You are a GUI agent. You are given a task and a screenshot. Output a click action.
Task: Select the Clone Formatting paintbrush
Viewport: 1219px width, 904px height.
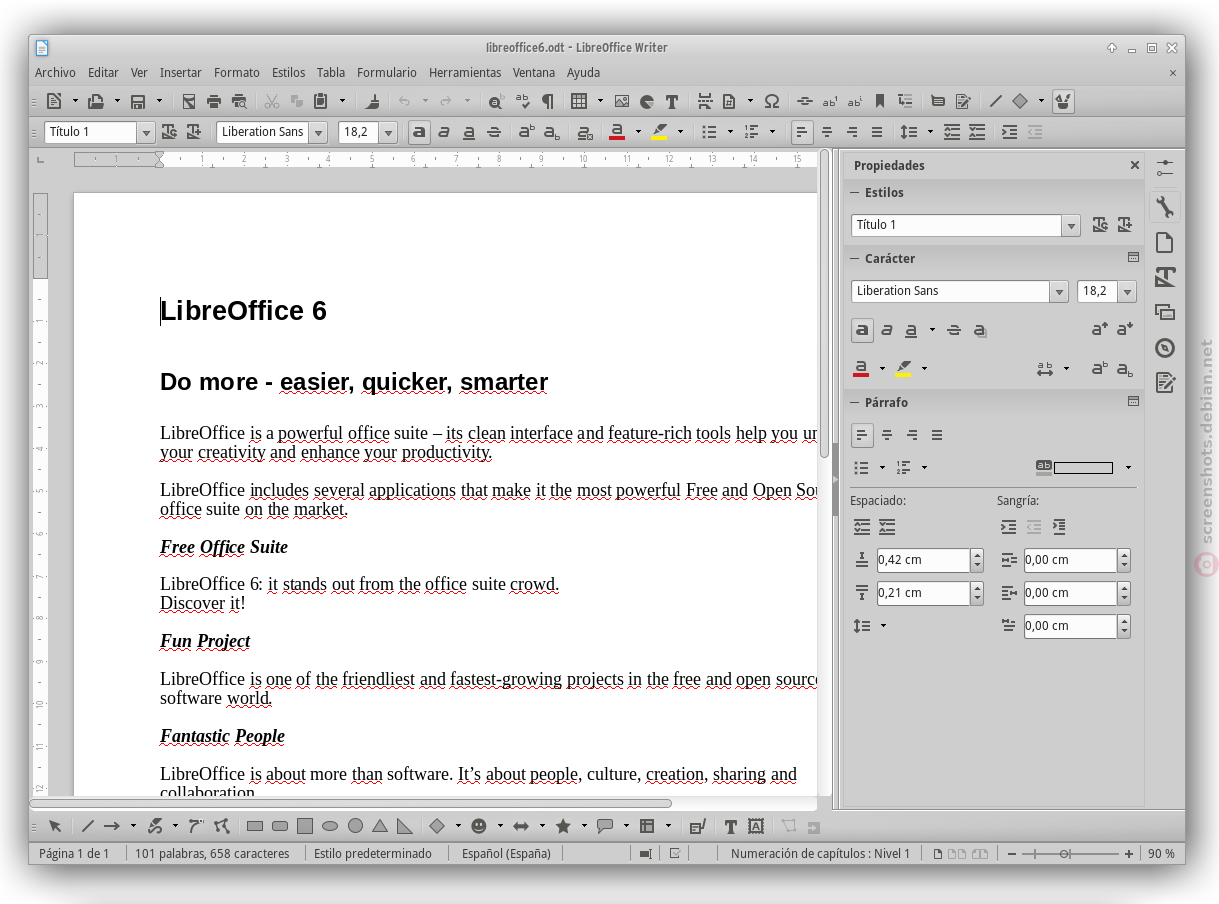coord(373,101)
